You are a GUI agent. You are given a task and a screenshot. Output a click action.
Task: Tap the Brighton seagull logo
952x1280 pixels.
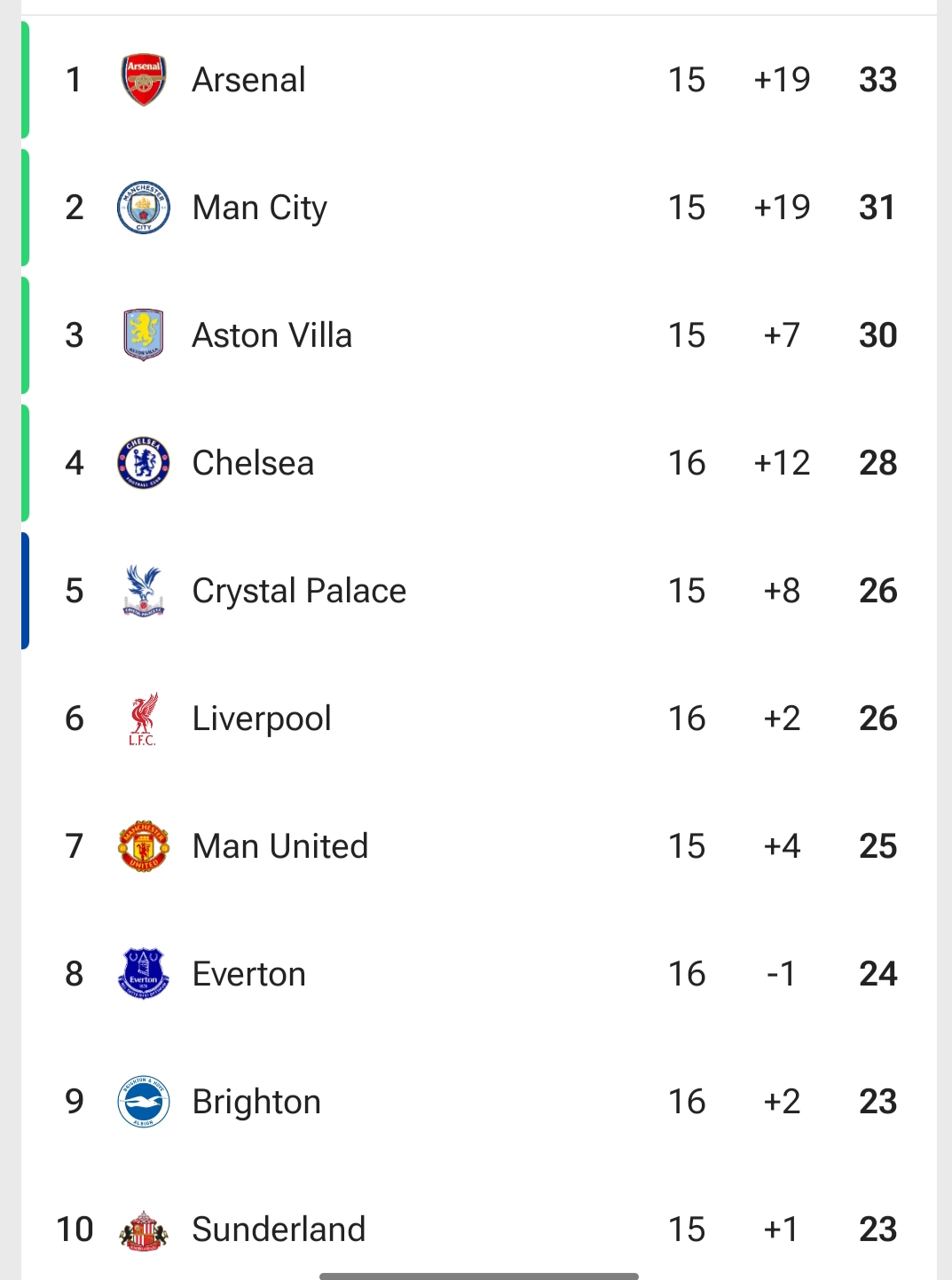[x=143, y=1102]
